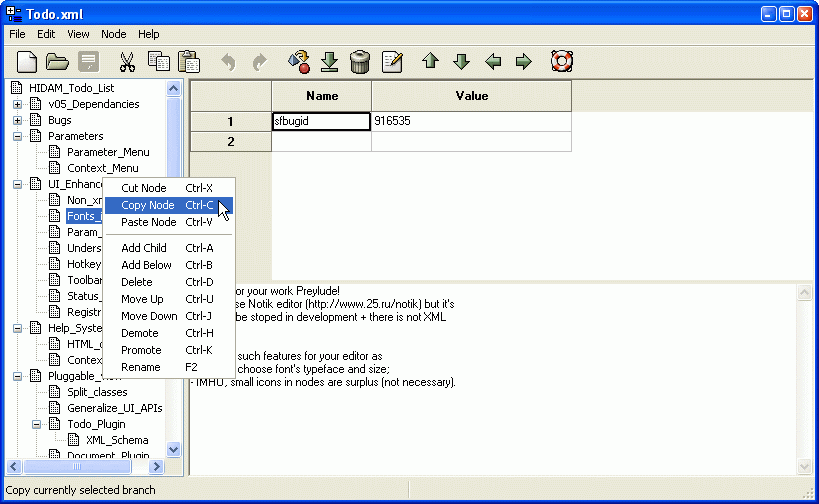The image size is (819, 504).
Task: Click the green down arrow icon
Action: pos(461,62)
